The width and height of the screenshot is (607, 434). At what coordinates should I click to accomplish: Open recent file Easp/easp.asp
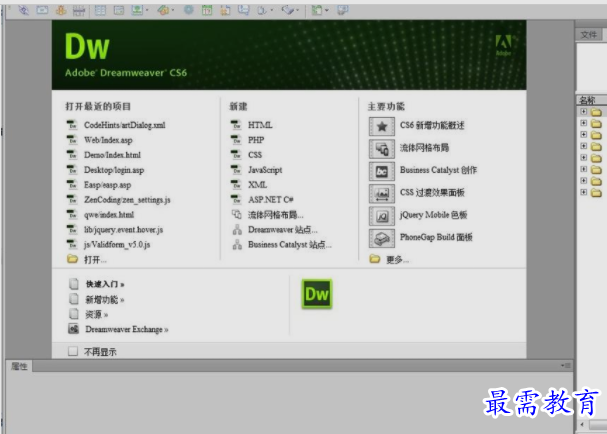(107, 185)
